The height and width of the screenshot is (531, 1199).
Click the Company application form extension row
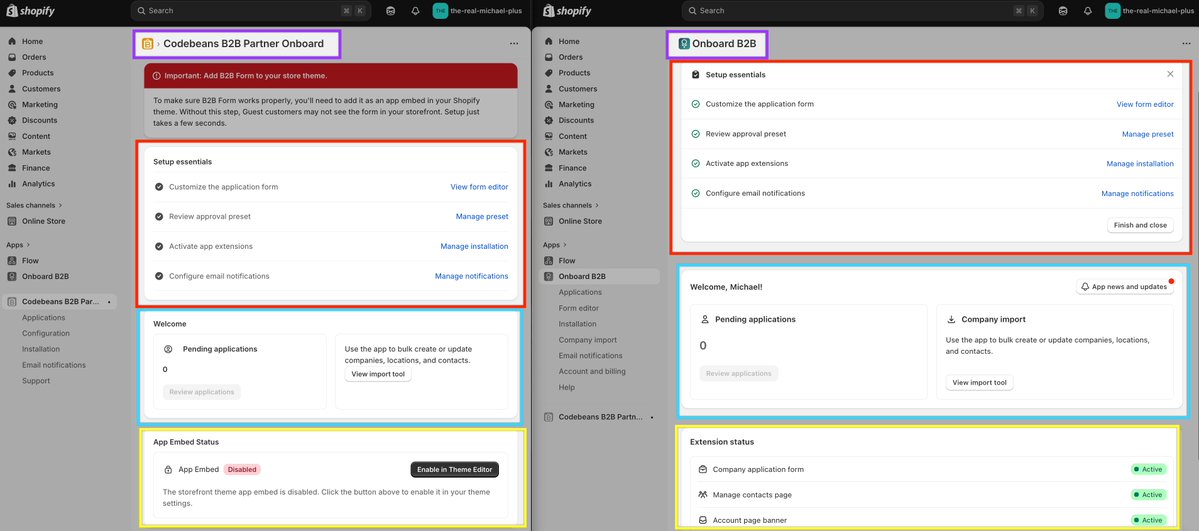[931, 469]
